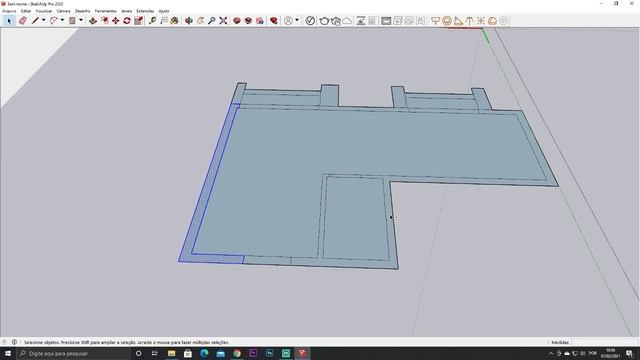Activate the Line pencil tool
The image size is (640, 360).
click(36, 20)
